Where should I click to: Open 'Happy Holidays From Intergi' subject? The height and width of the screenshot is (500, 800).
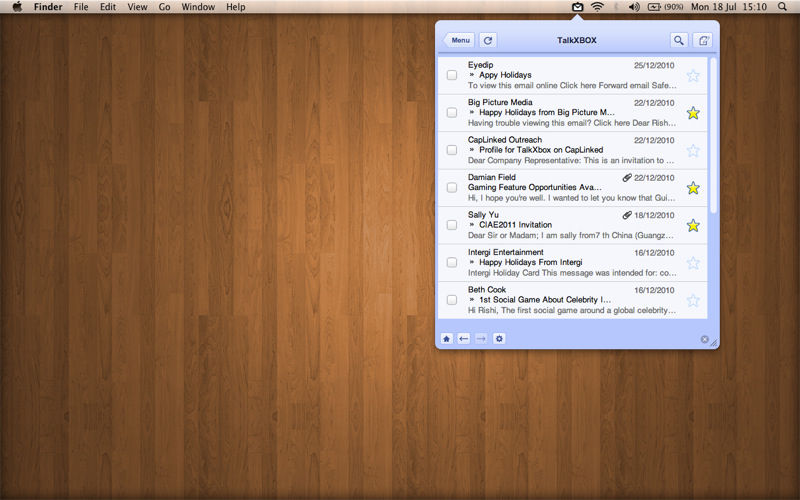coord(531,262)
